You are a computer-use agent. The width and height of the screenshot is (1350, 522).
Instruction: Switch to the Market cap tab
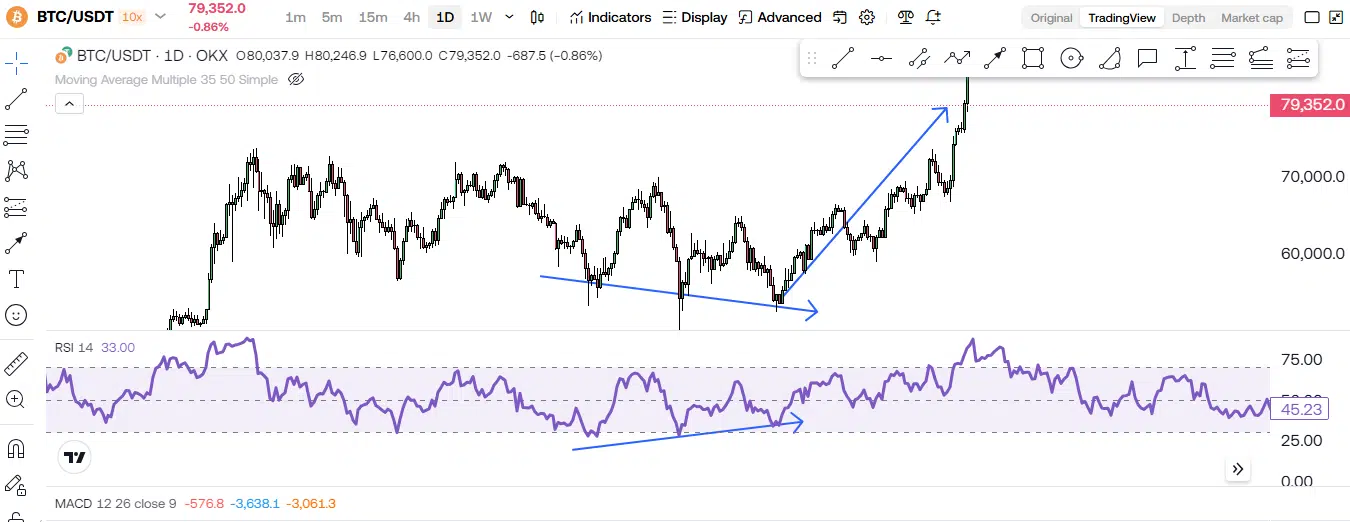point(1251,18)
